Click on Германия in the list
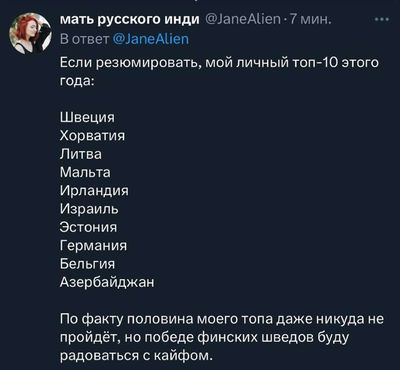The height and width of the screenshot is (370, 400). (93, 246)
